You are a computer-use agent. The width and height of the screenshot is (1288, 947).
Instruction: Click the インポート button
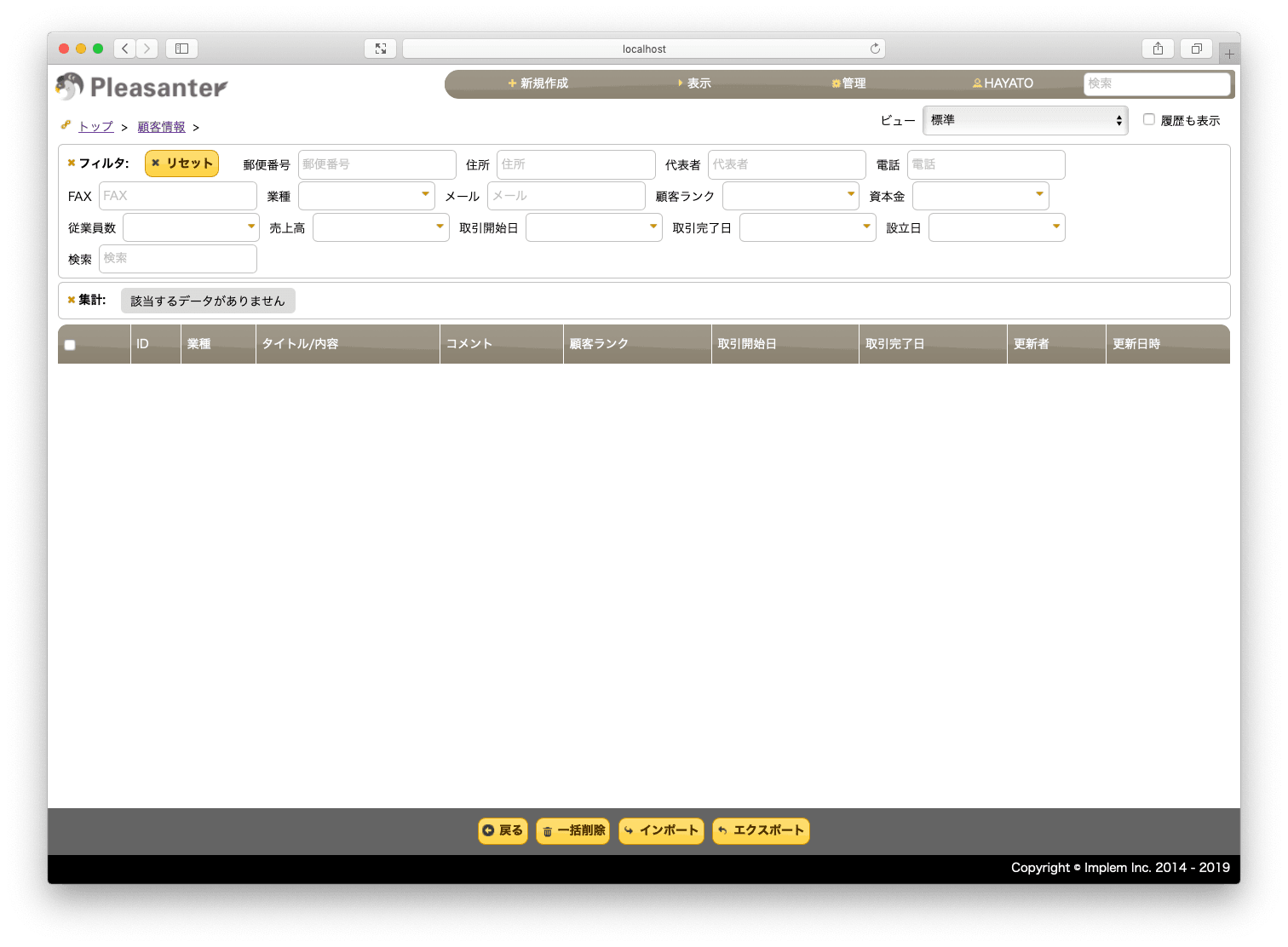[x=661, y=830]
